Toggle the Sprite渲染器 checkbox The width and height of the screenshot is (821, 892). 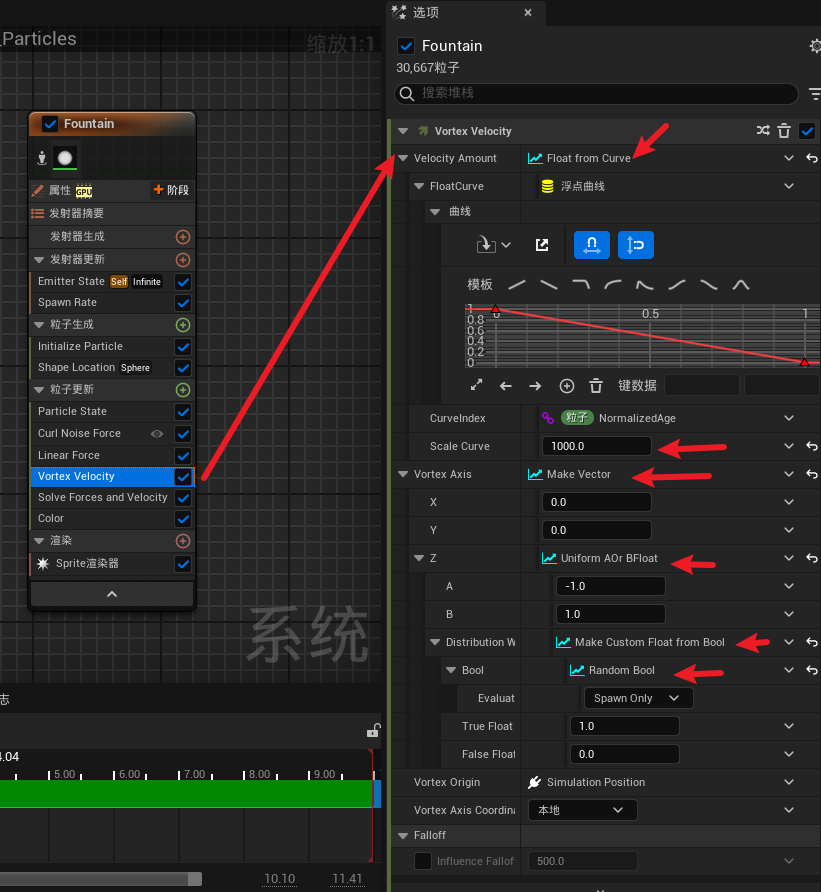tap(183, 564)
